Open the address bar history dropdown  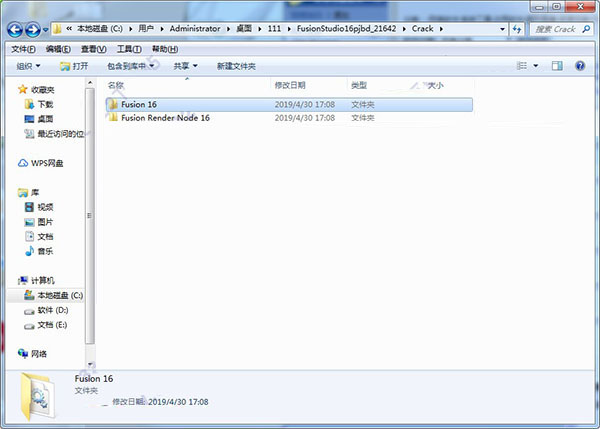[x=502, y=29]
